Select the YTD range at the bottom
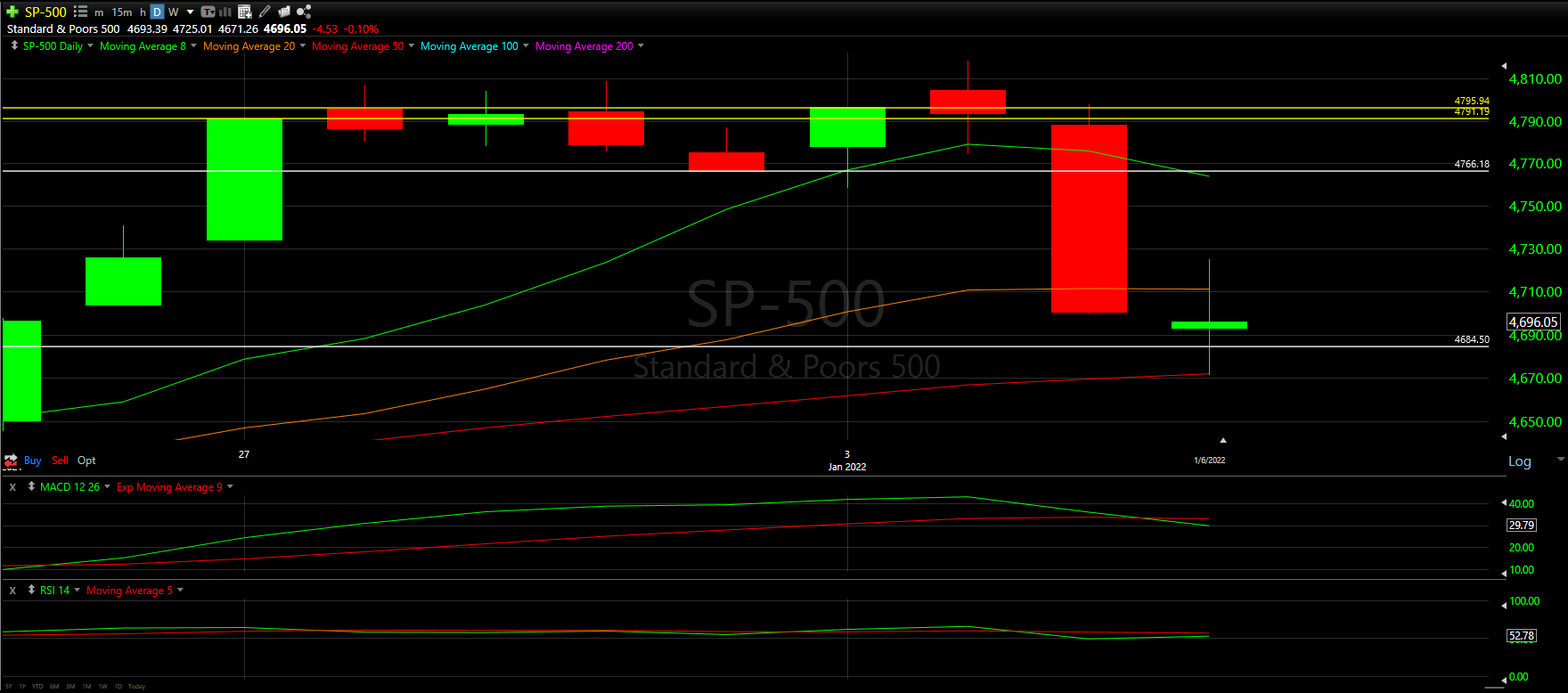Screen dimensions: 1568x693 click(x=37, y=687)
